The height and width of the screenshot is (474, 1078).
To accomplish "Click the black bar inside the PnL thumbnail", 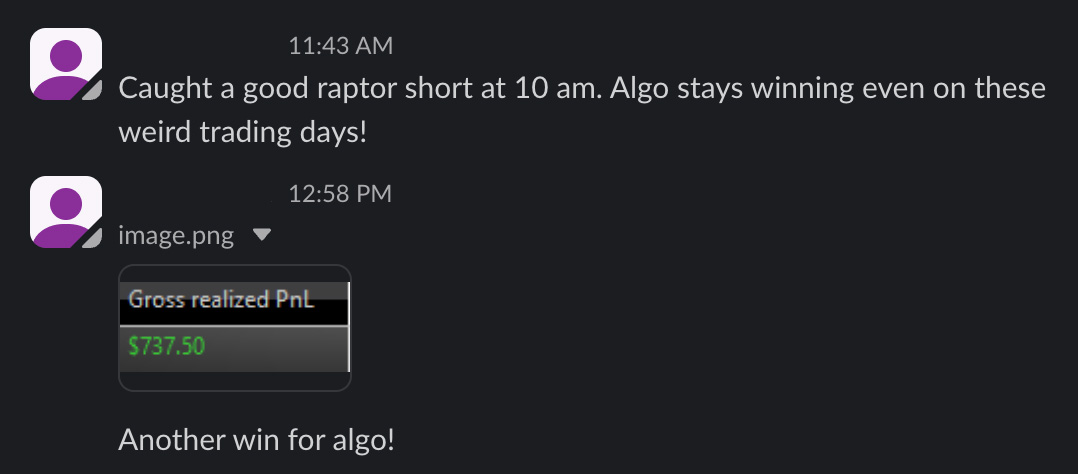I will [233, 315].
